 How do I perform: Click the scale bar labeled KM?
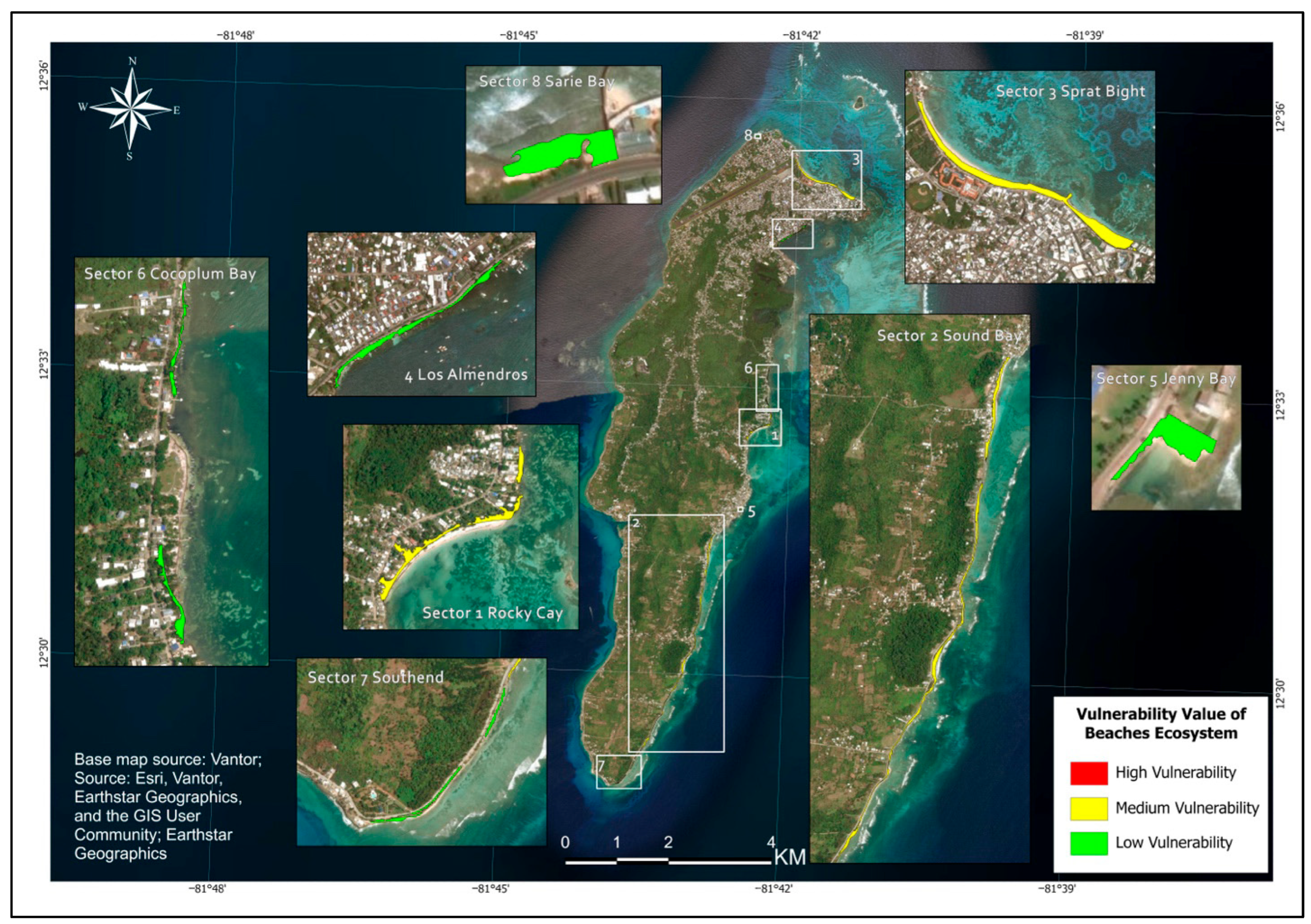click(x=668, y=860)
